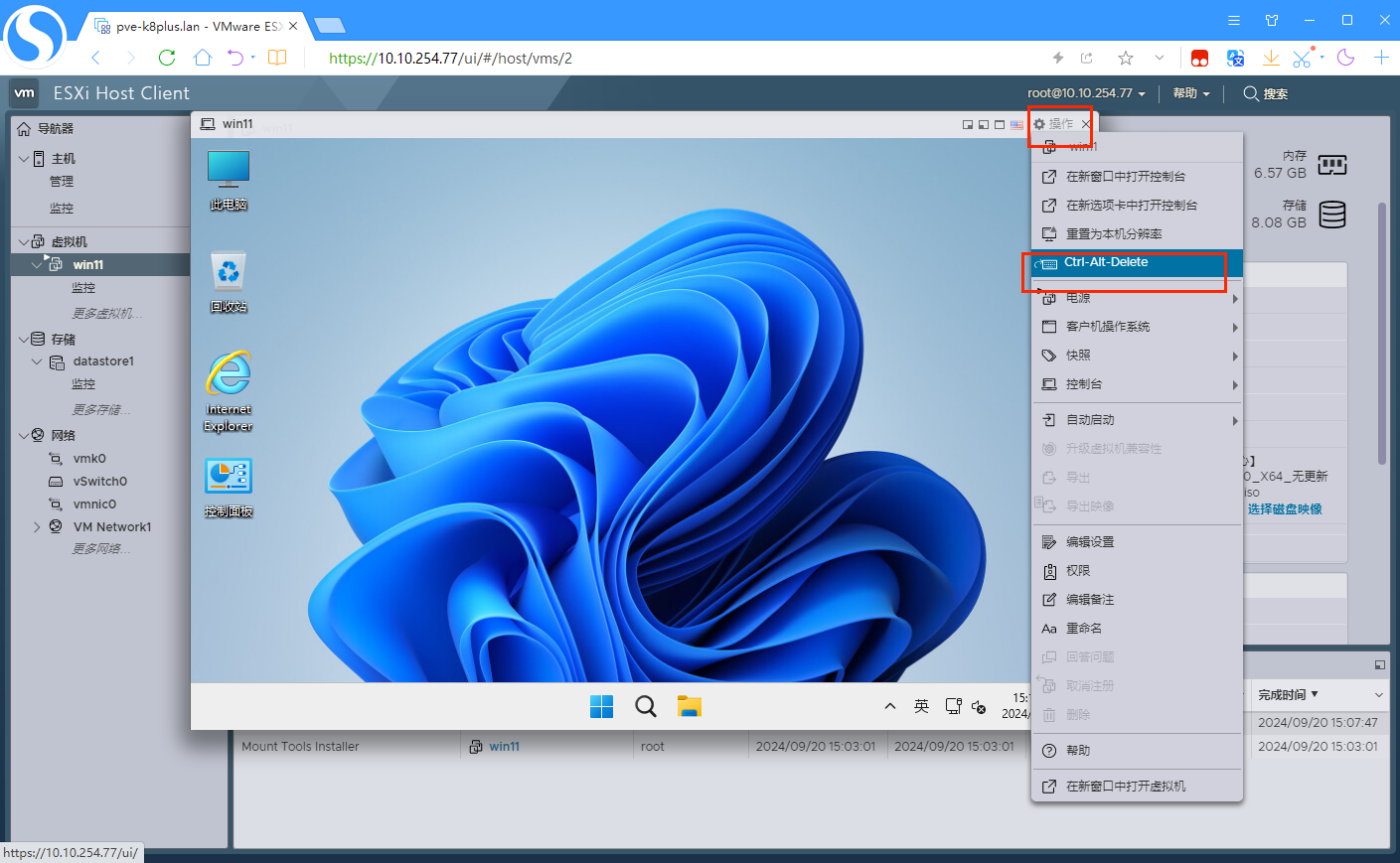The width and height of the screenshot is (1400, 863).
Task: Select 在新窗口中打开控制台 menu item
Action: pyautogui.click(x=1137, y=177)
